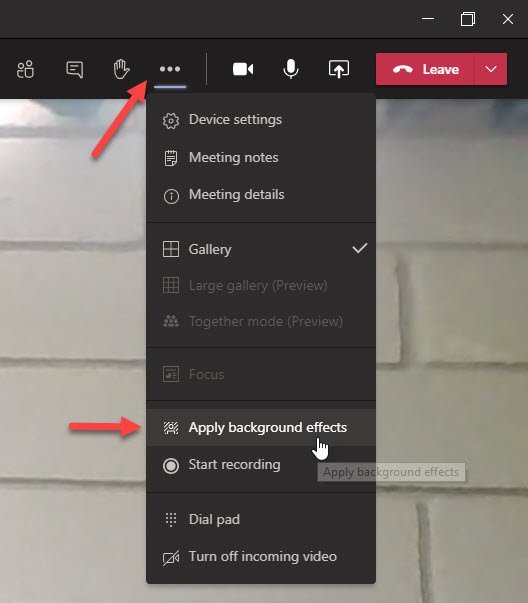
Task: Open Device settings from the menu
Action: pos(261,120)
